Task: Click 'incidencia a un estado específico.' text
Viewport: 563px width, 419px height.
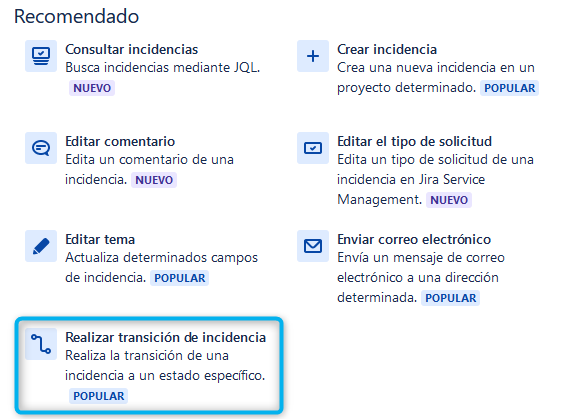Action: [165, 376]
